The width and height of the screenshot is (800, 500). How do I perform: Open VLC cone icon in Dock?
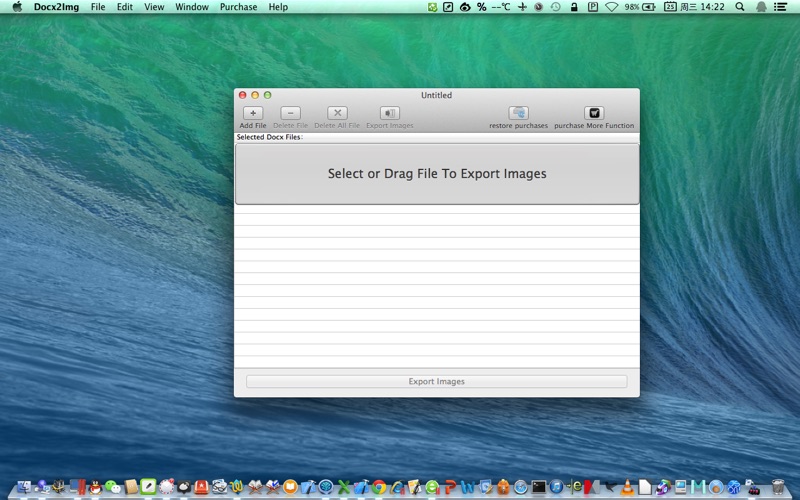pos(627,487)
